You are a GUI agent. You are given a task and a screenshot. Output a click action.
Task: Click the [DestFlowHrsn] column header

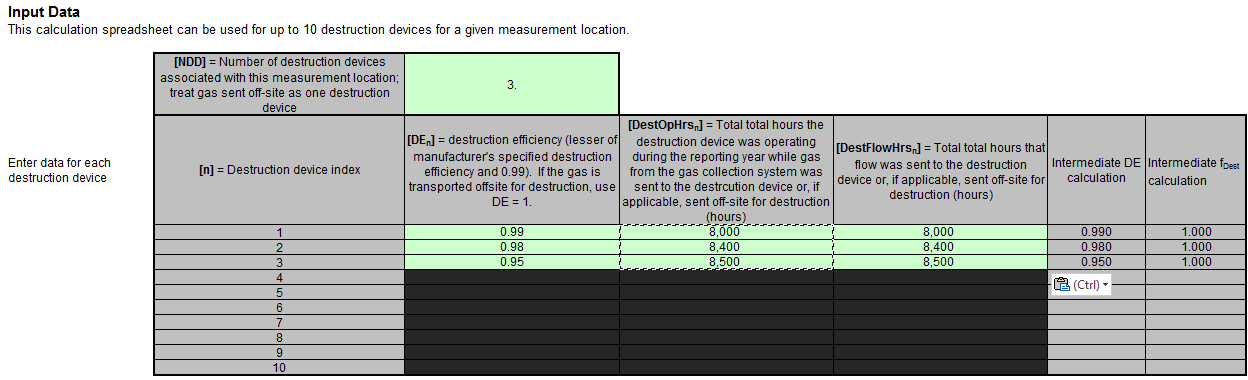[x=940, y=170]
